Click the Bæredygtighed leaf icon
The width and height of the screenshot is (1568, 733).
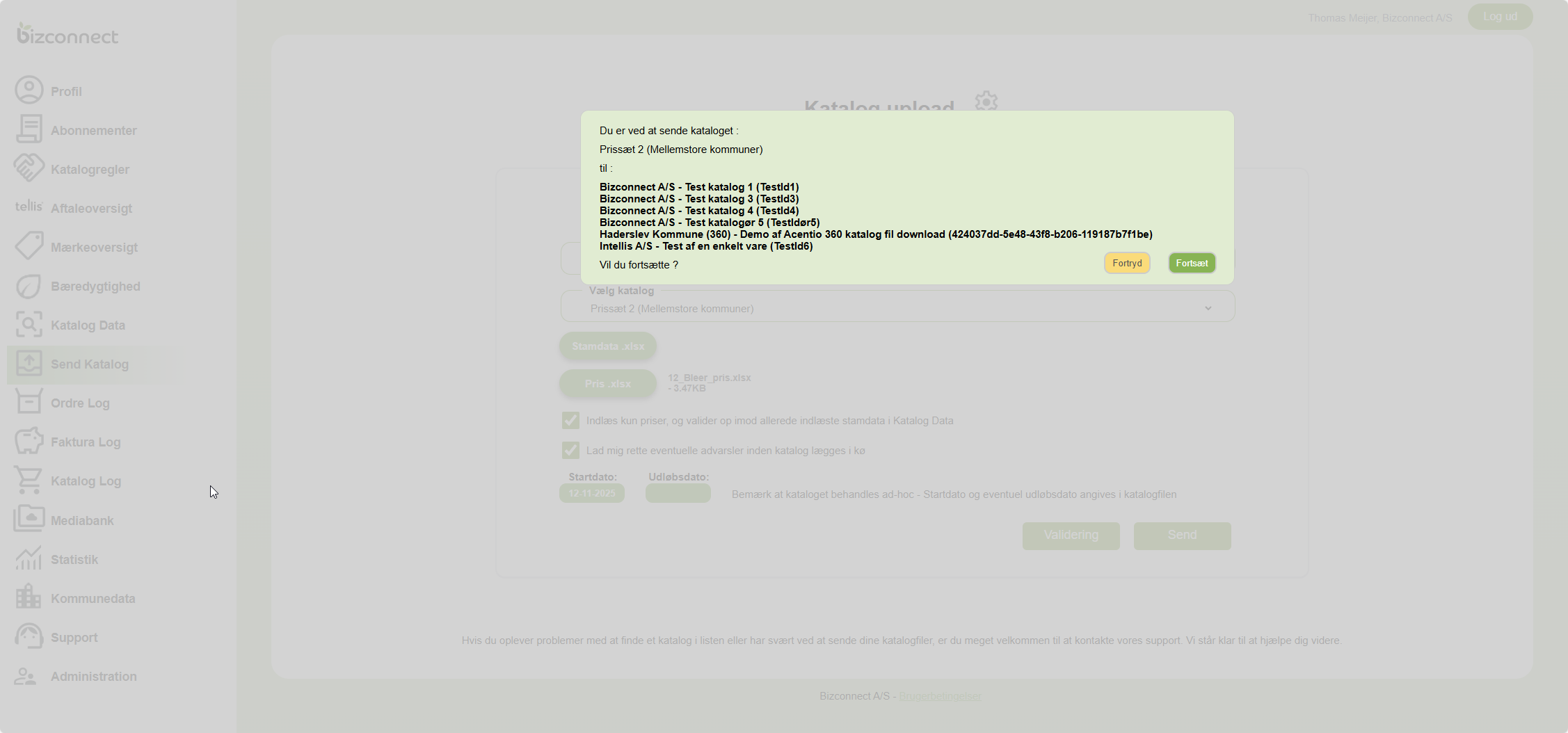click(29, 286)
